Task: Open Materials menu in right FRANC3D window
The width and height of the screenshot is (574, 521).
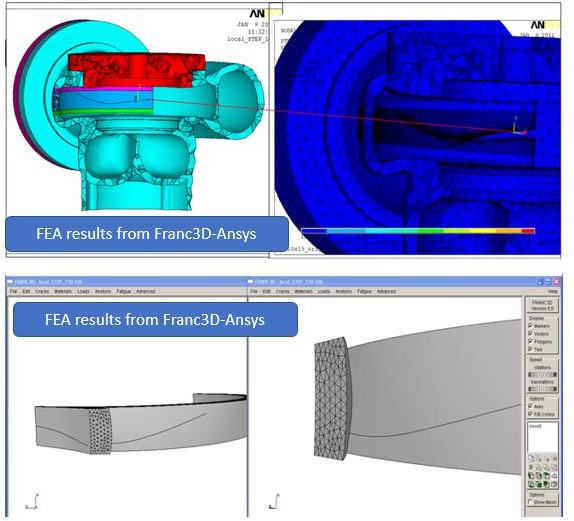Action: click(303, 291)
